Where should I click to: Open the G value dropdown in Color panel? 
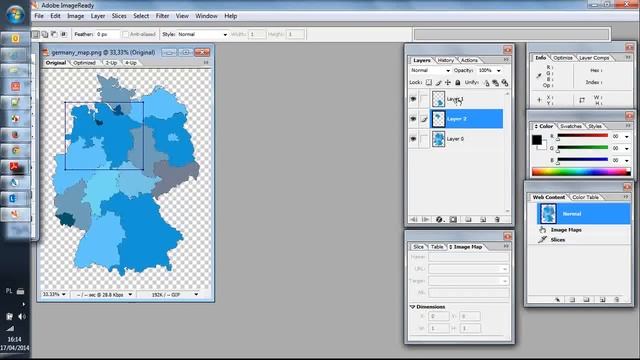(627, 148)
